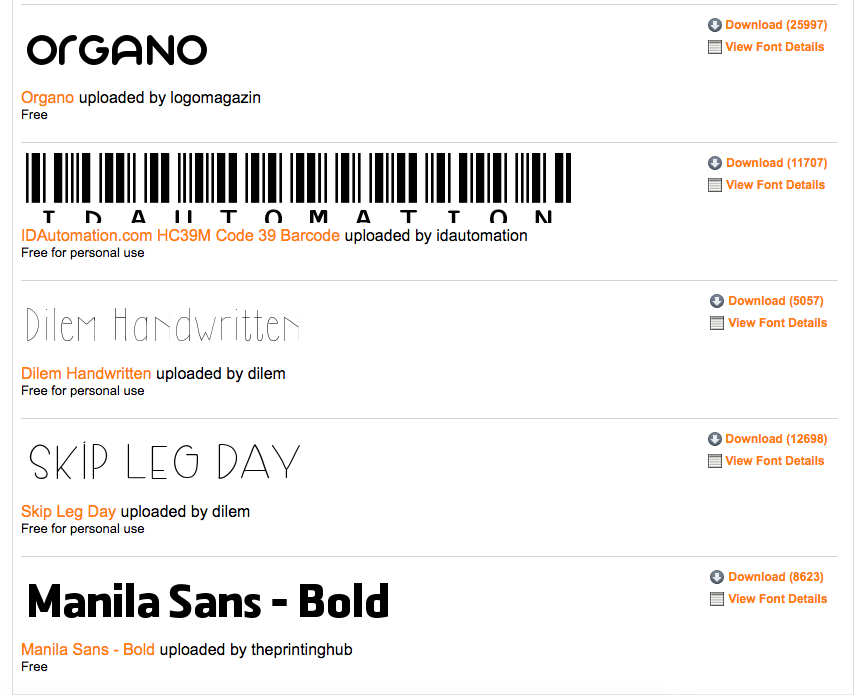This screenshot has width=864, height=695.
Task: Click Download (25997) link for Organo
Action: click(776, 25)
